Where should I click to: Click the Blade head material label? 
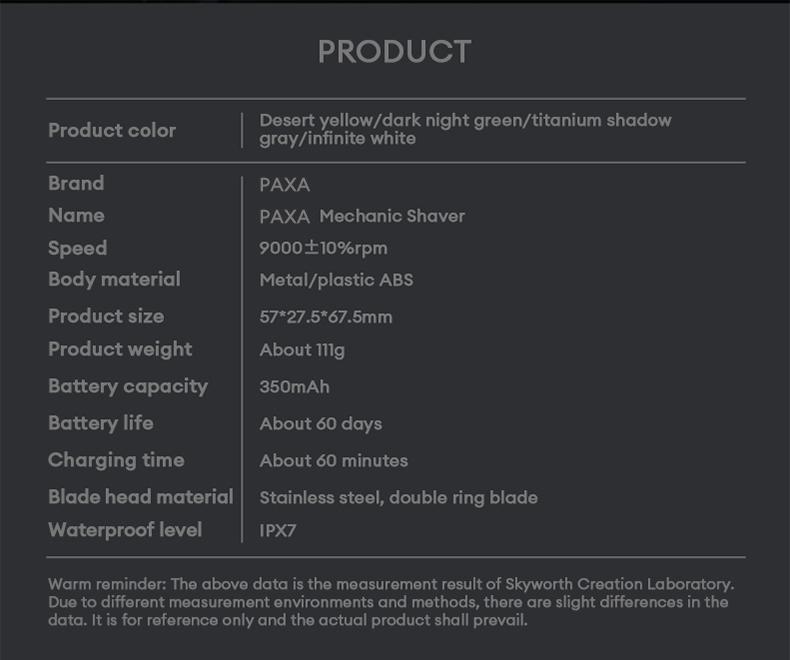[x=141, y=497]
